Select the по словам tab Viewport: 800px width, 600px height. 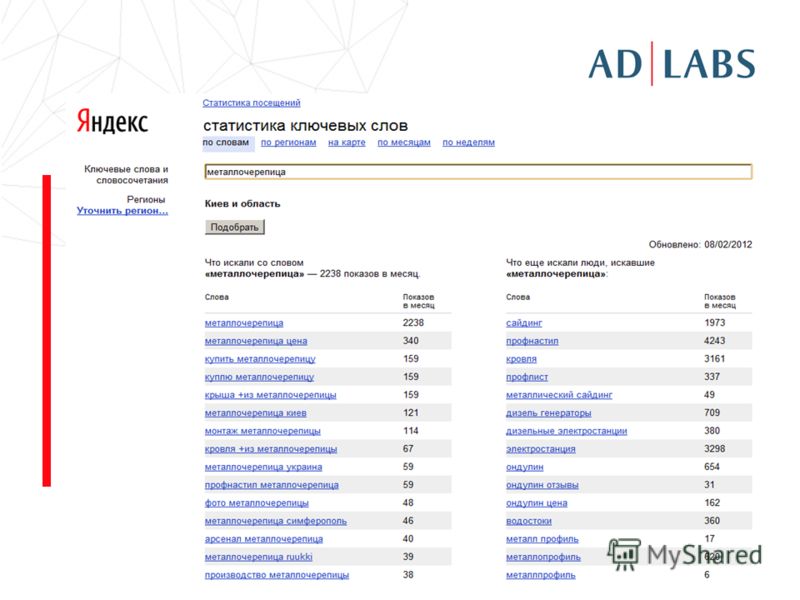click(226, 142)
